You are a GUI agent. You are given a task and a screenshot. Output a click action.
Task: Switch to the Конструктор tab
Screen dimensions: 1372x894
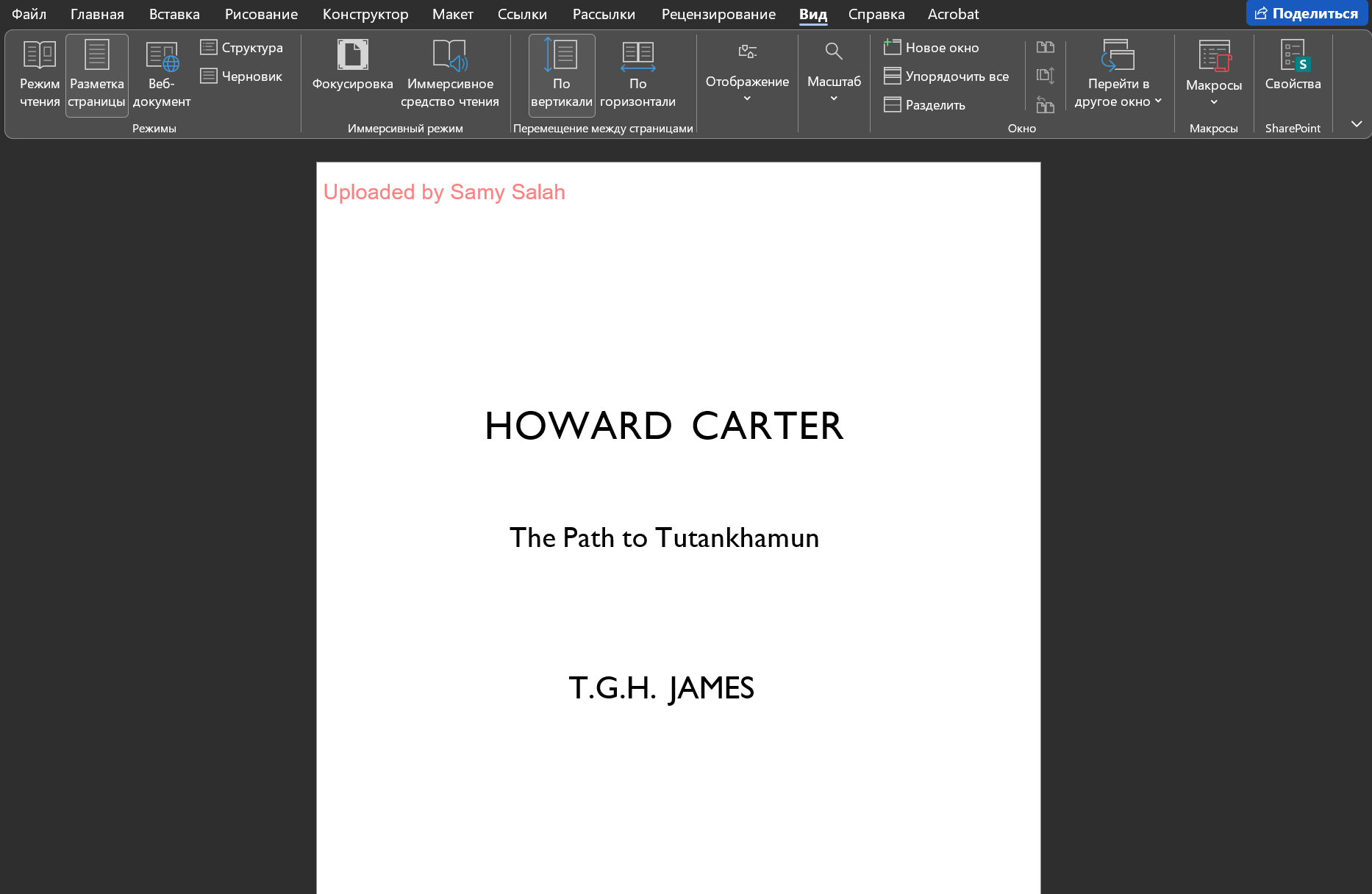coord(365,14)
